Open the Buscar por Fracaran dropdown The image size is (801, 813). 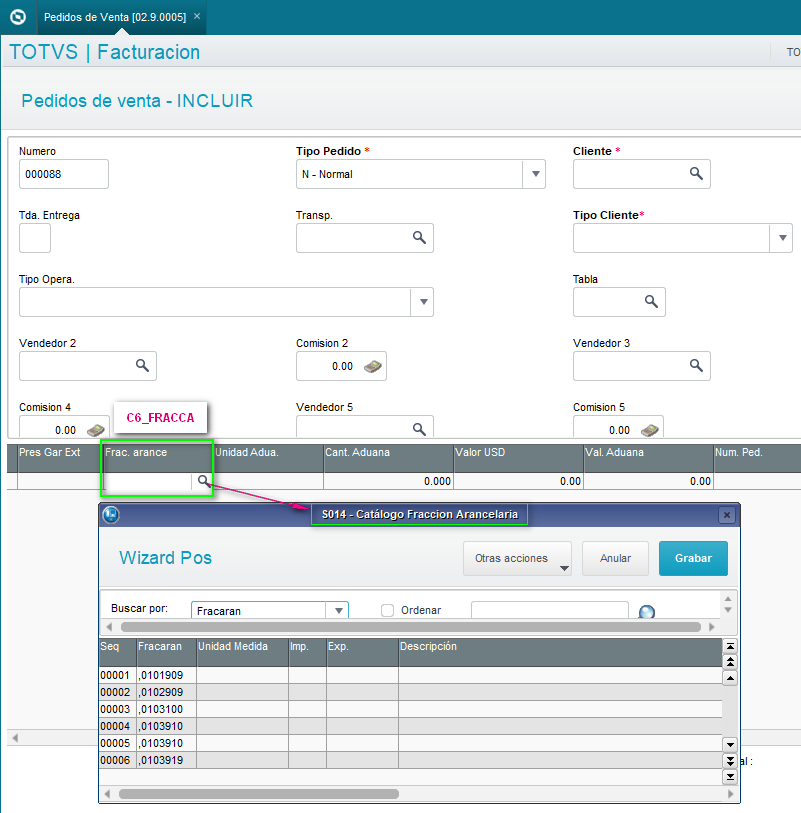point(338,610)
